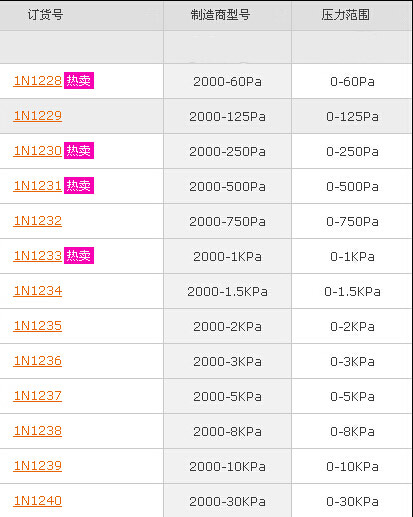Open order number 1N1236 link

38,361
